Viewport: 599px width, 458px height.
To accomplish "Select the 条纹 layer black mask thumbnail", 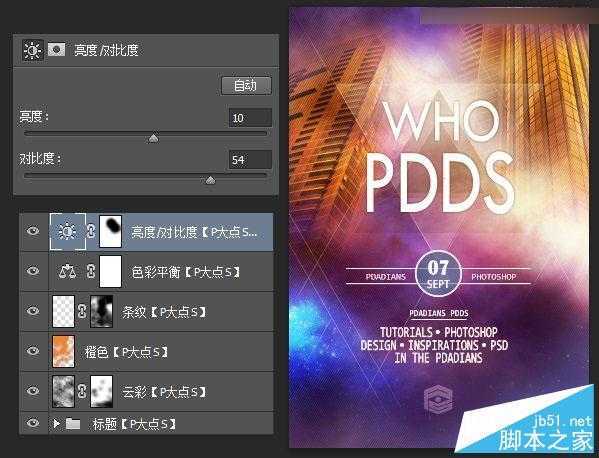I will [102, 311].
